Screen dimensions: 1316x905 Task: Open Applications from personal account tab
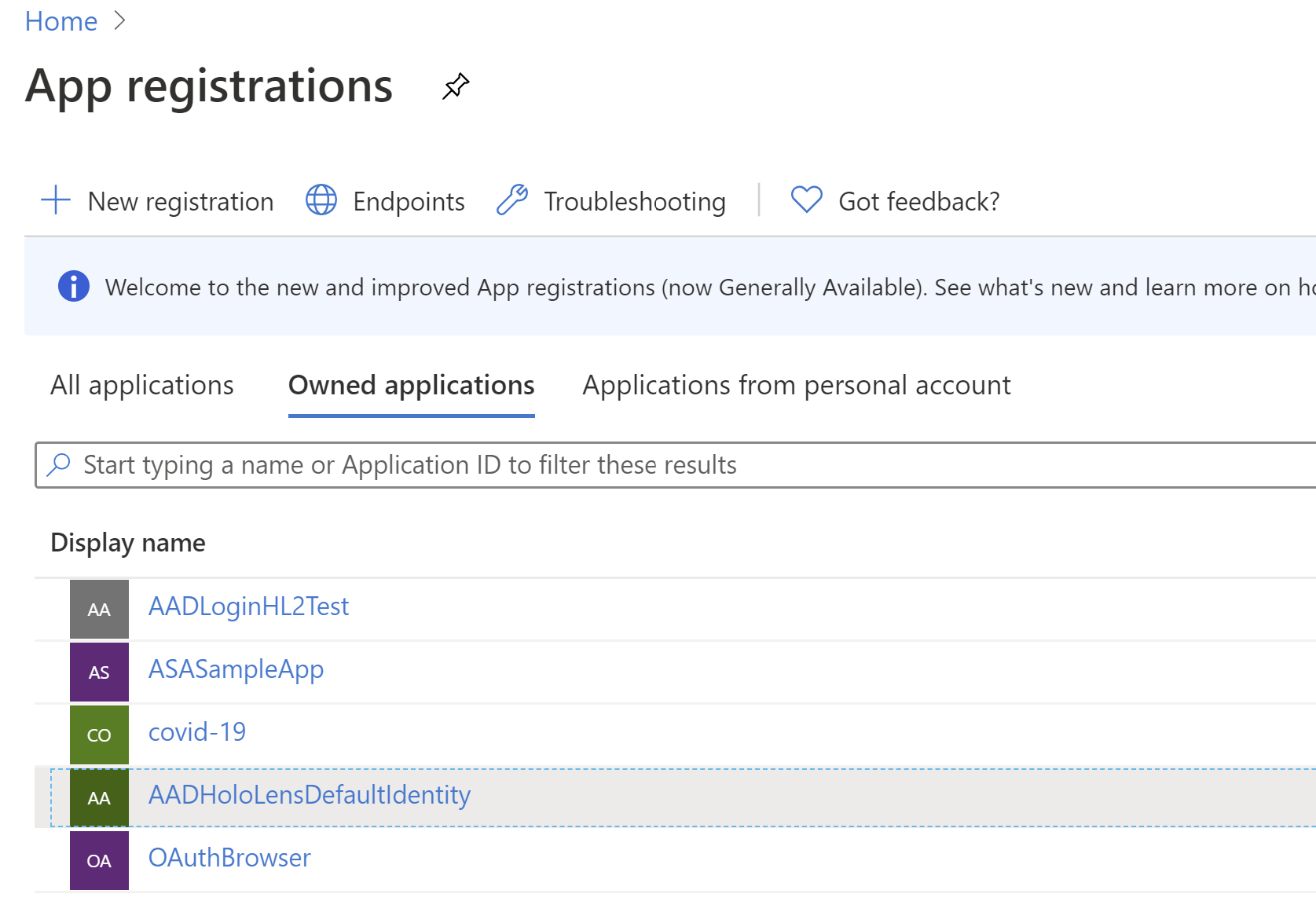pos(797,386)
